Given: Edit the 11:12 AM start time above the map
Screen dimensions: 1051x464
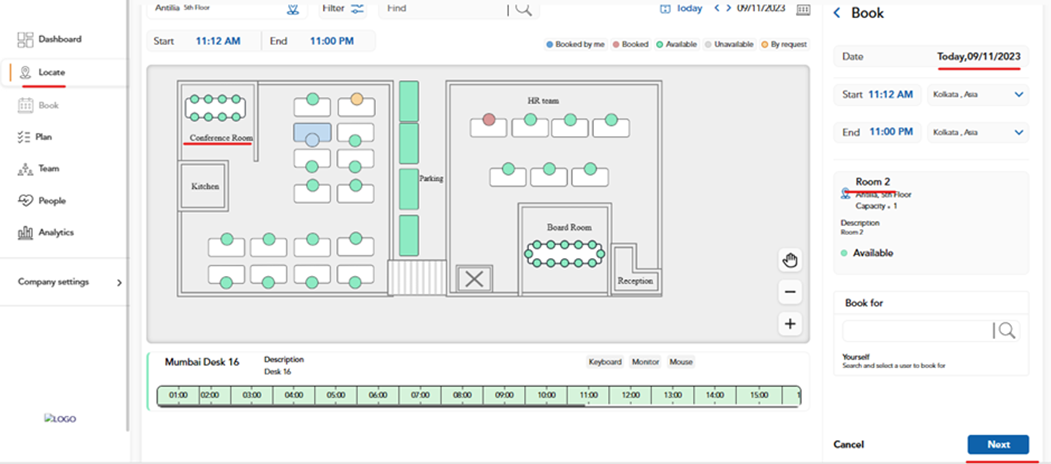Looking at the screenshot, I should 218,41.
